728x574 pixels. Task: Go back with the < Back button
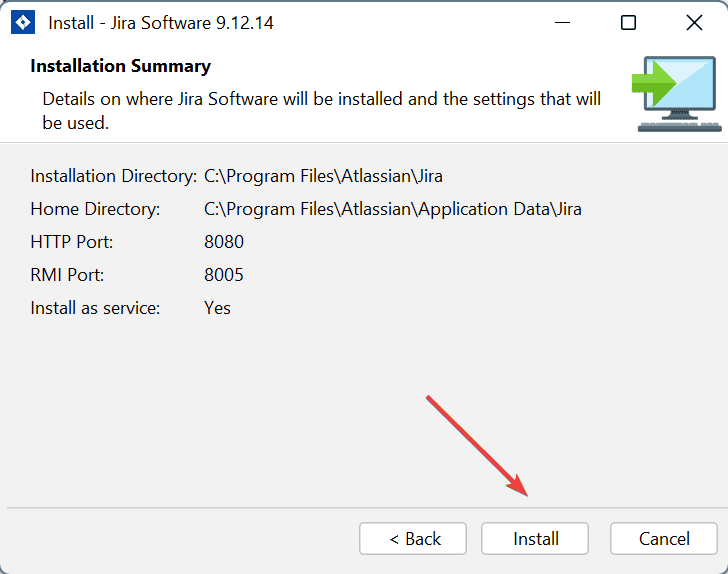point(413,539)
